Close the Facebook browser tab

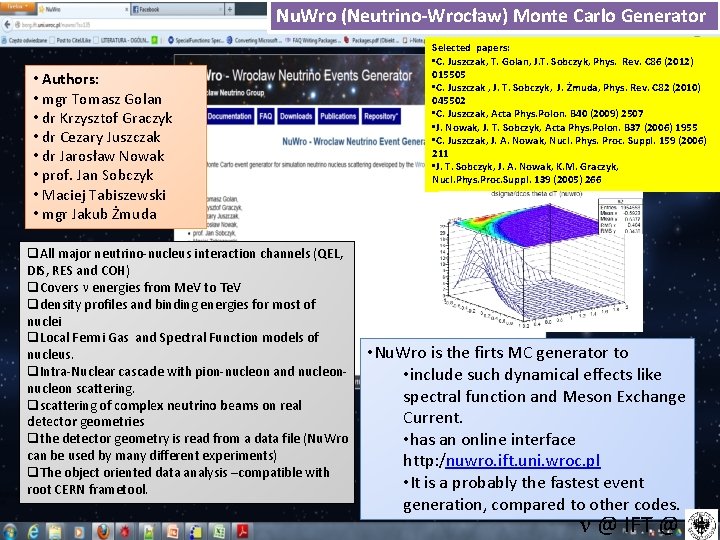click(219, 9)
